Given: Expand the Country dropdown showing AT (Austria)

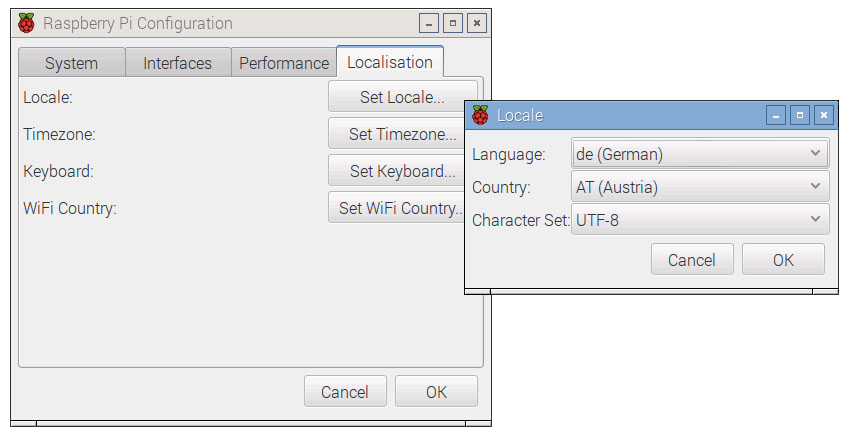Looking at the screenshot, I should 699,187.
